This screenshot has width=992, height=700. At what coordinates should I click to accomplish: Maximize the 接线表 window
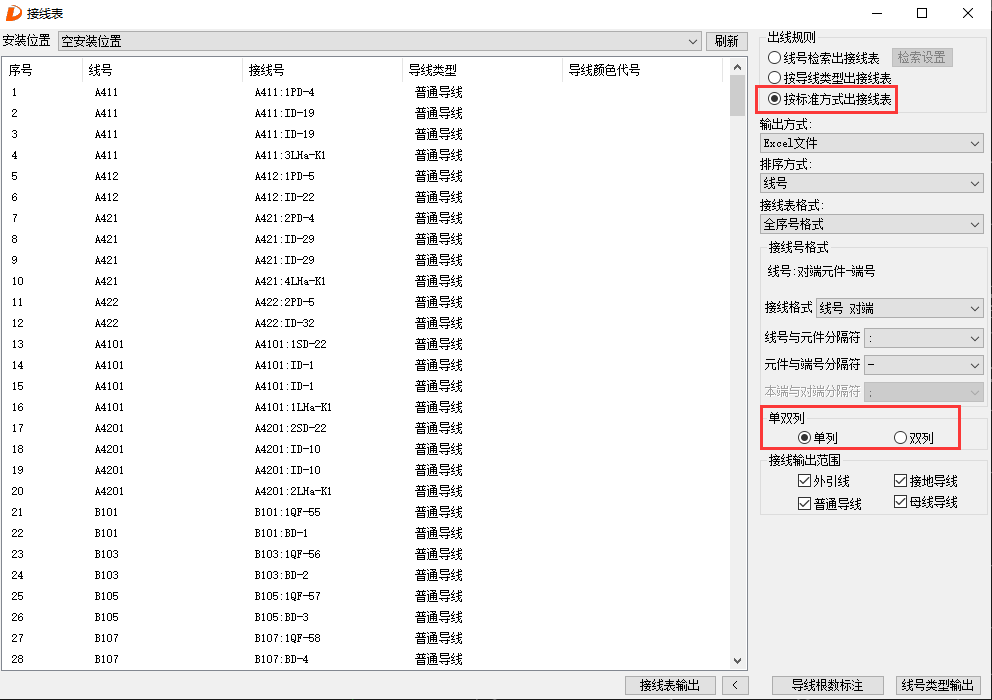coord(922,13)
